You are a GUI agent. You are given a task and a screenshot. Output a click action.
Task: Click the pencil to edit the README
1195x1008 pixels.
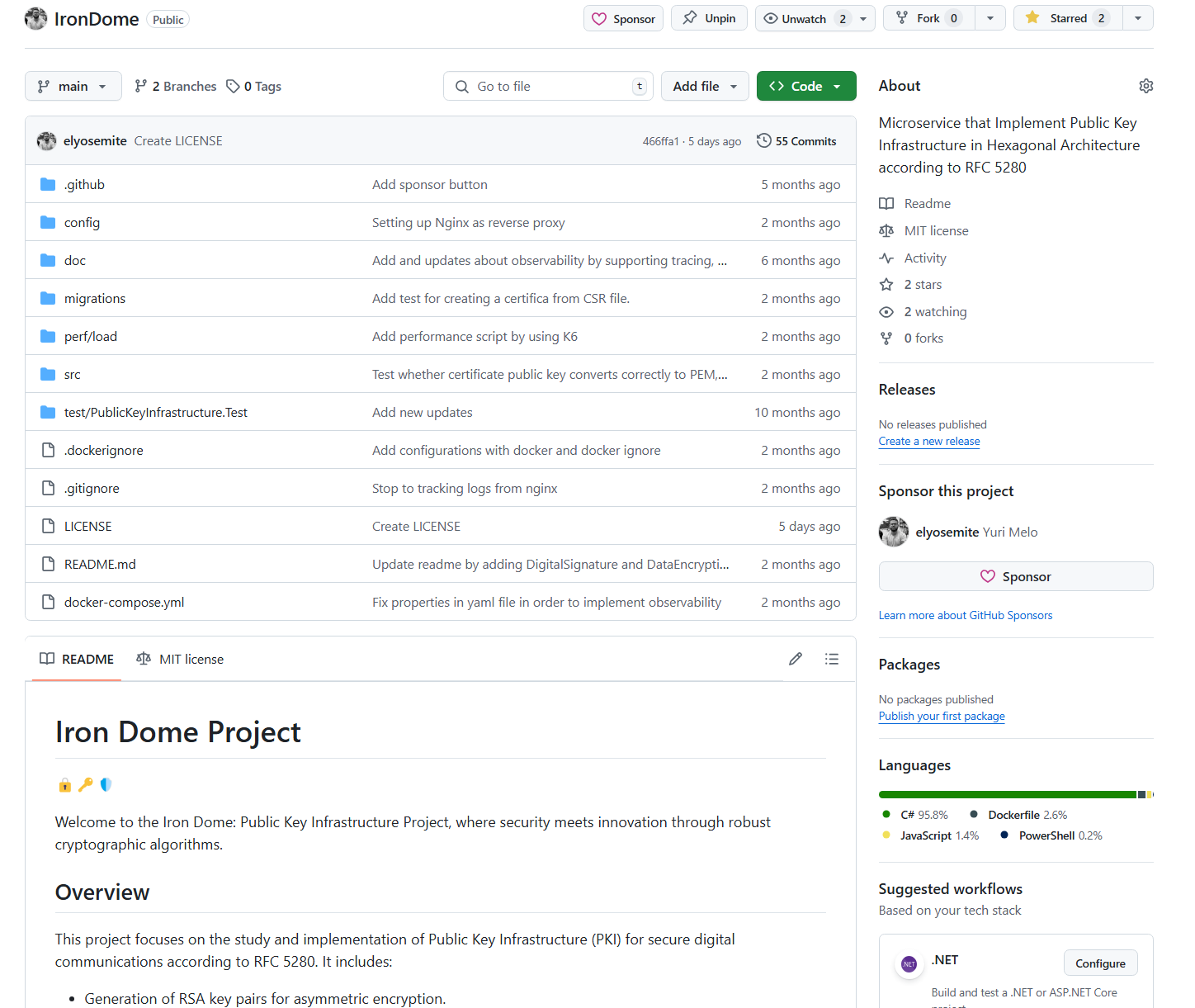(x=795, y=659)
